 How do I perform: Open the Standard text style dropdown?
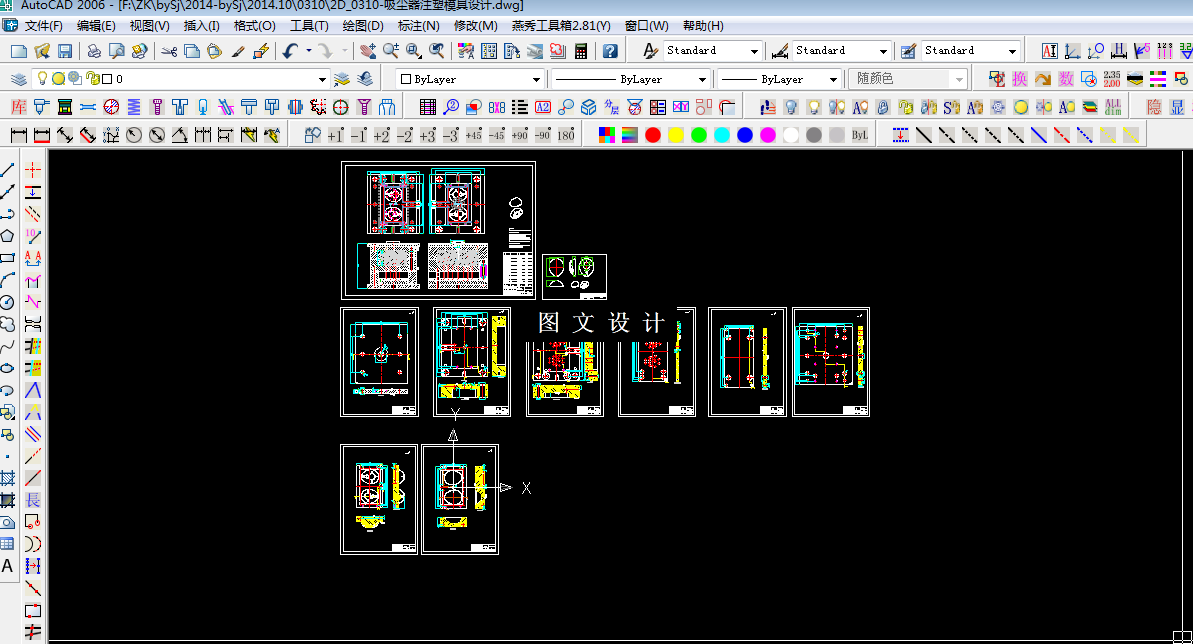(x=712, y=50)
